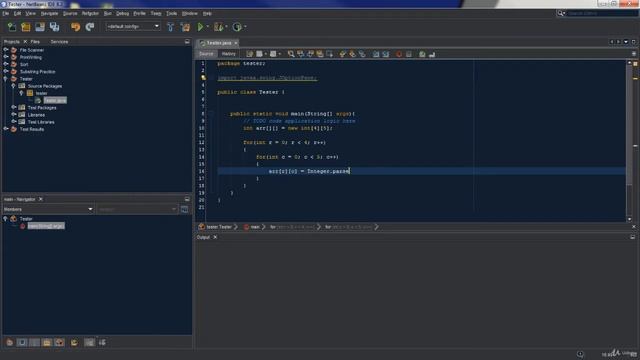The image size is (640, 360).
Task: Click the New File toolbar icon
Action: (12, 27)
